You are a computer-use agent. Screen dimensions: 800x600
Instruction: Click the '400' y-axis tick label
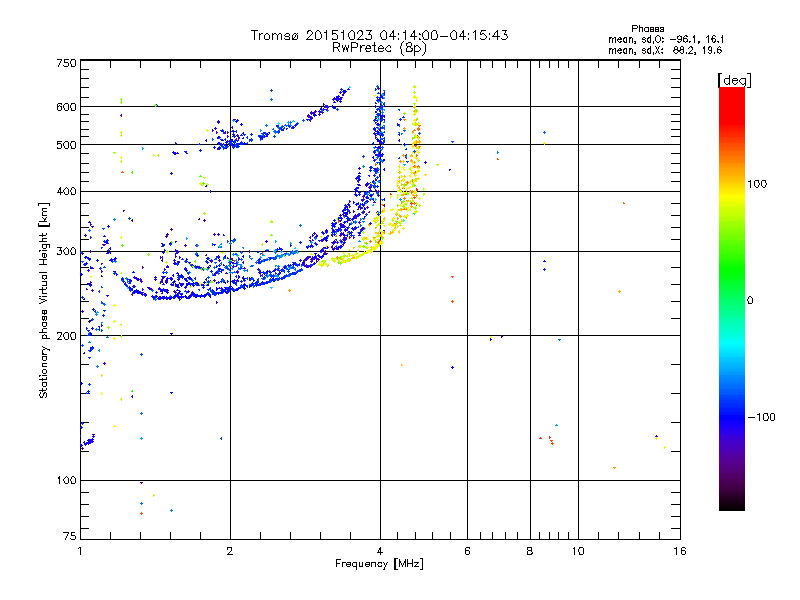(66, 192)
